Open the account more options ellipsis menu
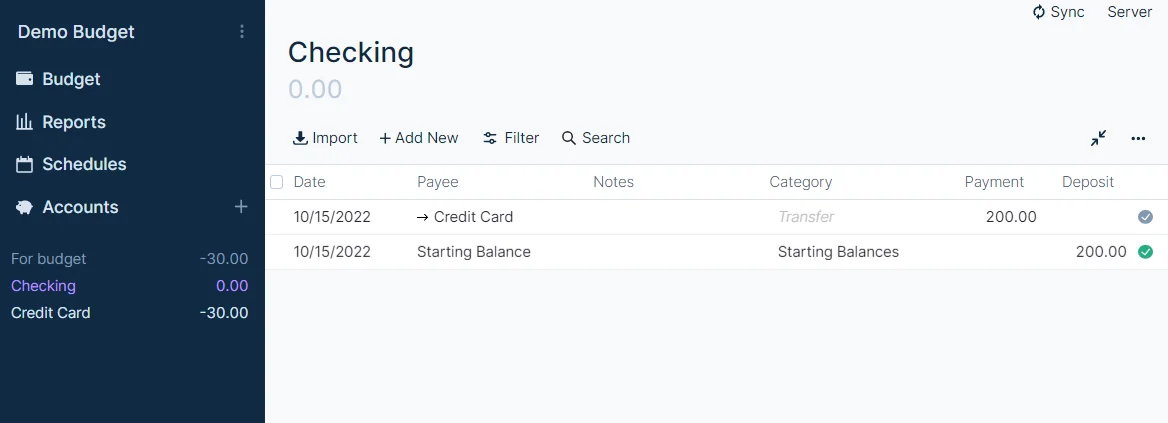Image resolution: width=1168 pixels, height=423 pixels. pyautogui.click(x=1138, y=138)
